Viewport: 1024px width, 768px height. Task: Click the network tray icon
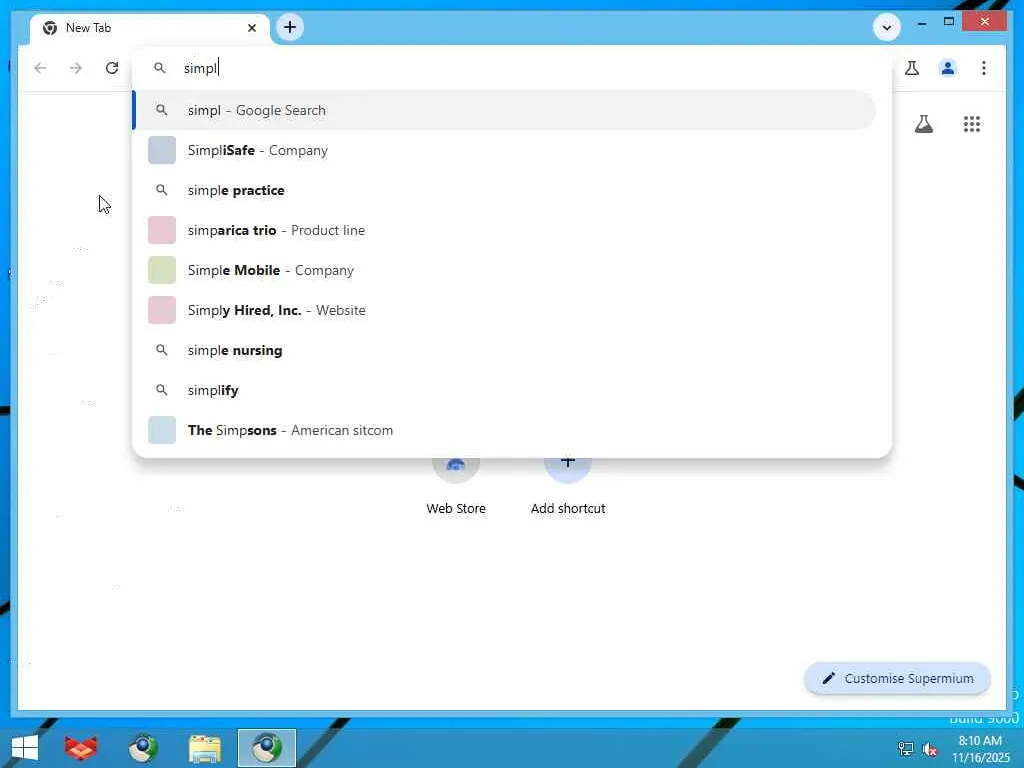click(x=906, y=749)
